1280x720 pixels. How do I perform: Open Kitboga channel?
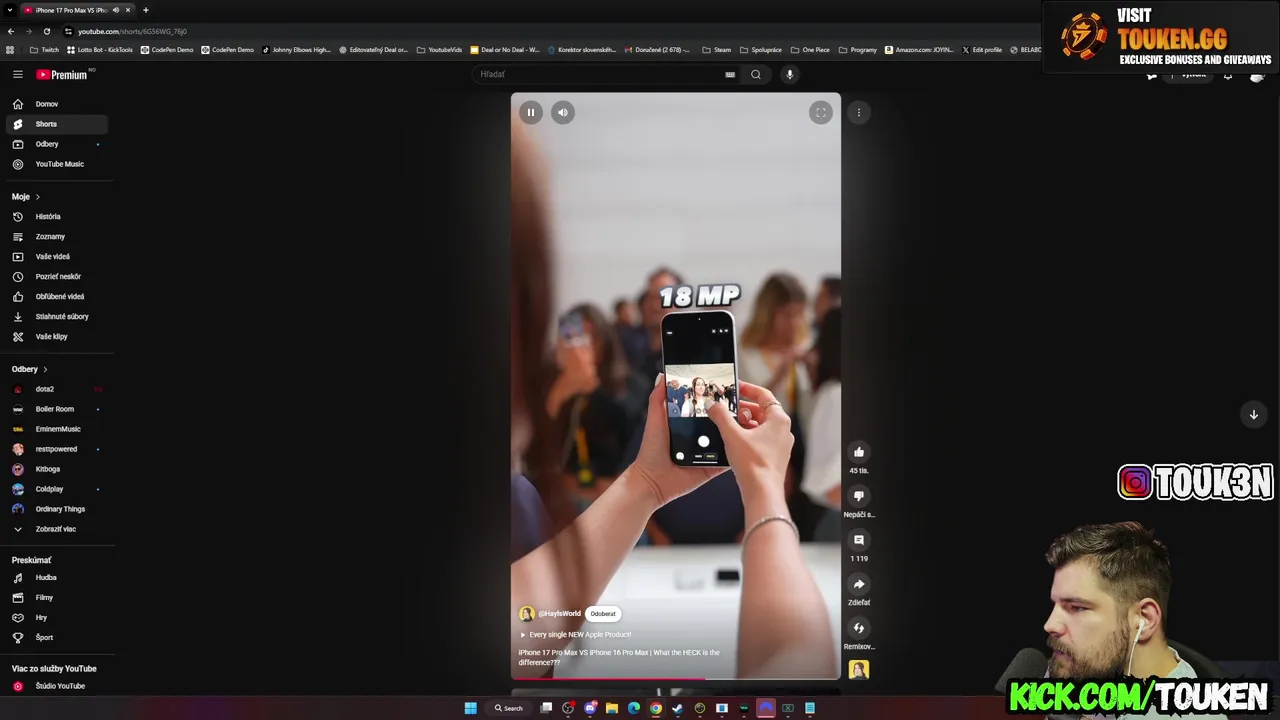(56, 469)
